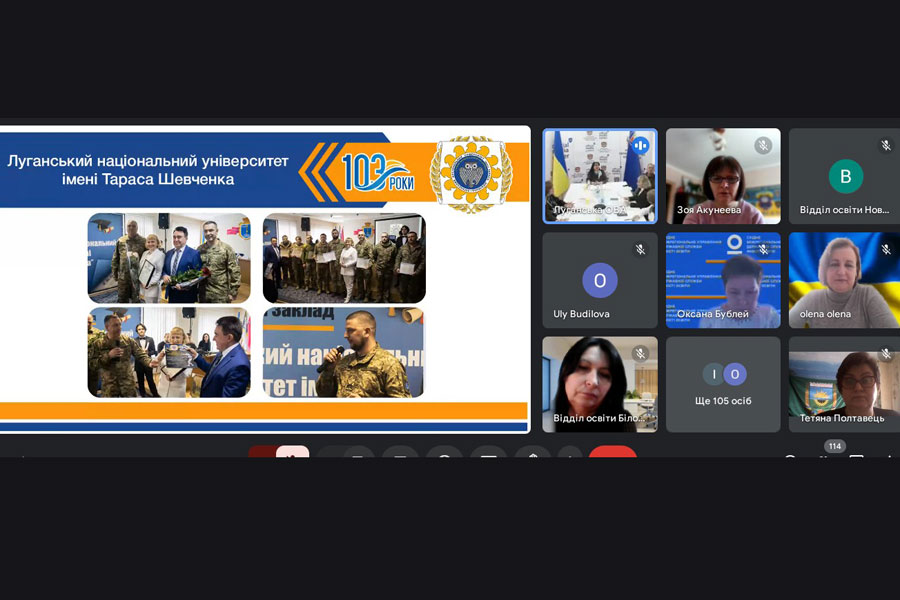Click muted mic icon on Оксана Бублей tile
Screen dimensions: 900x600
tap(763, 249)
